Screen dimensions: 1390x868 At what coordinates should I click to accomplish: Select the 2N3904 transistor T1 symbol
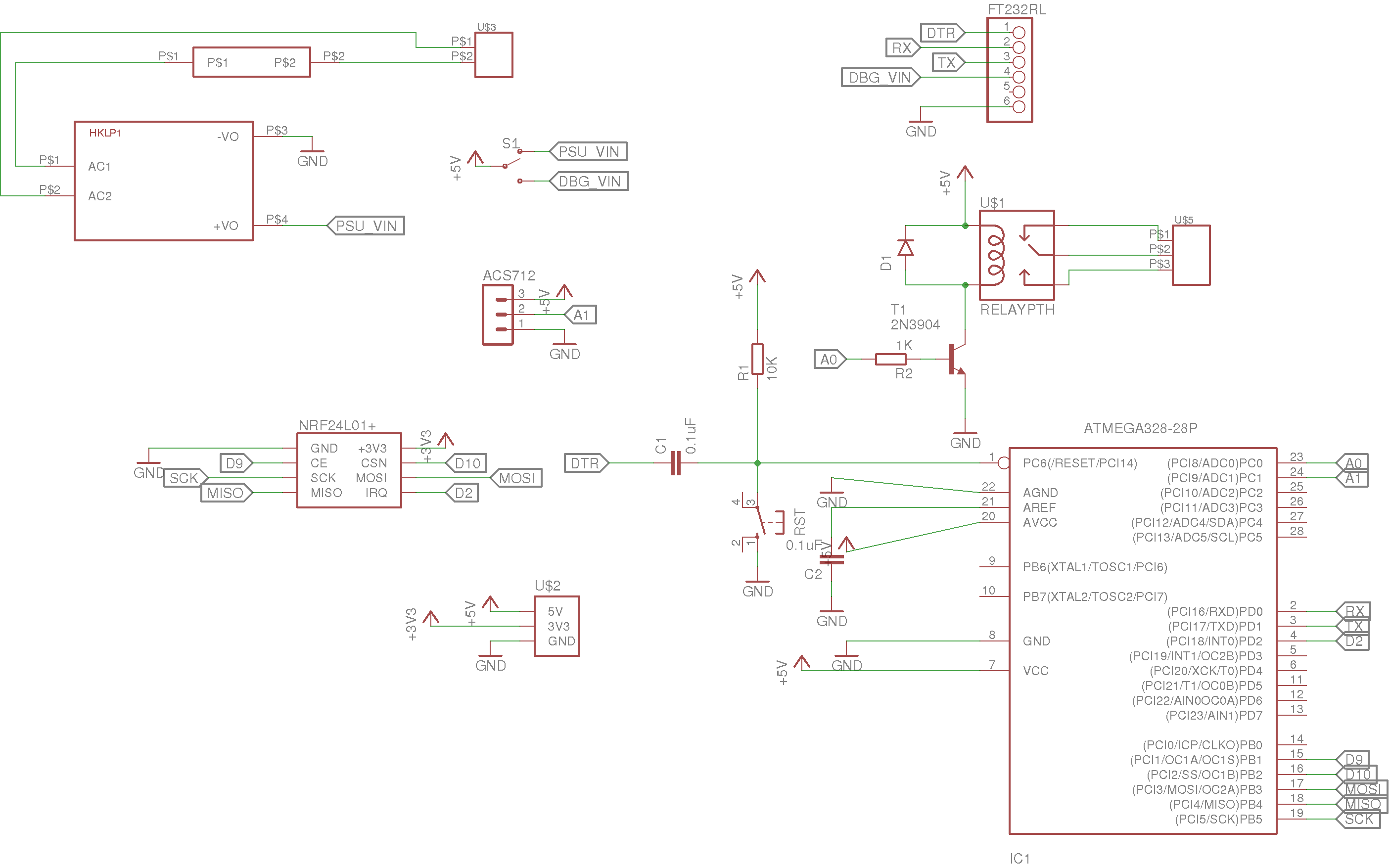[x=957, y=360]
